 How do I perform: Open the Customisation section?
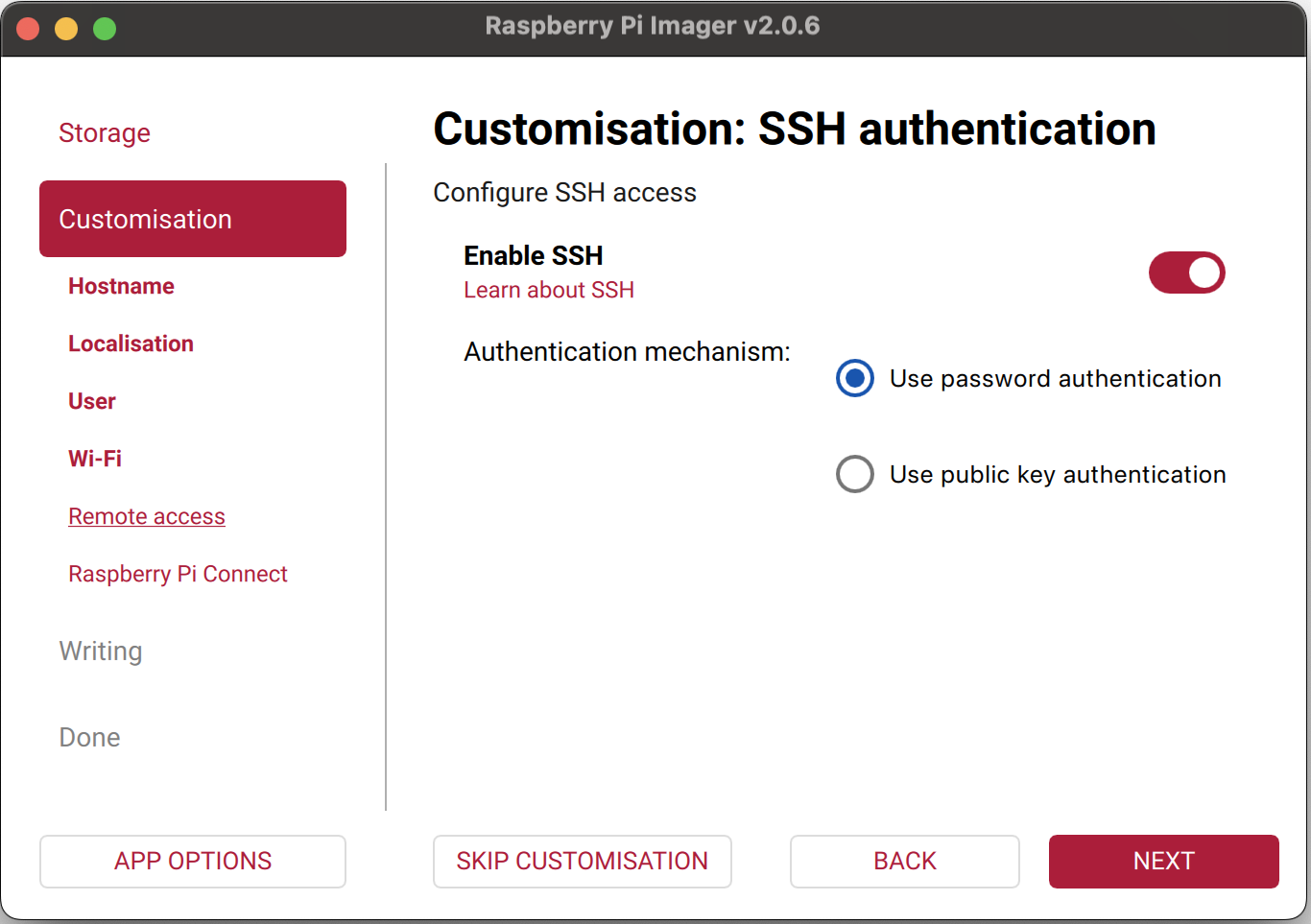(x=193, y=219)
